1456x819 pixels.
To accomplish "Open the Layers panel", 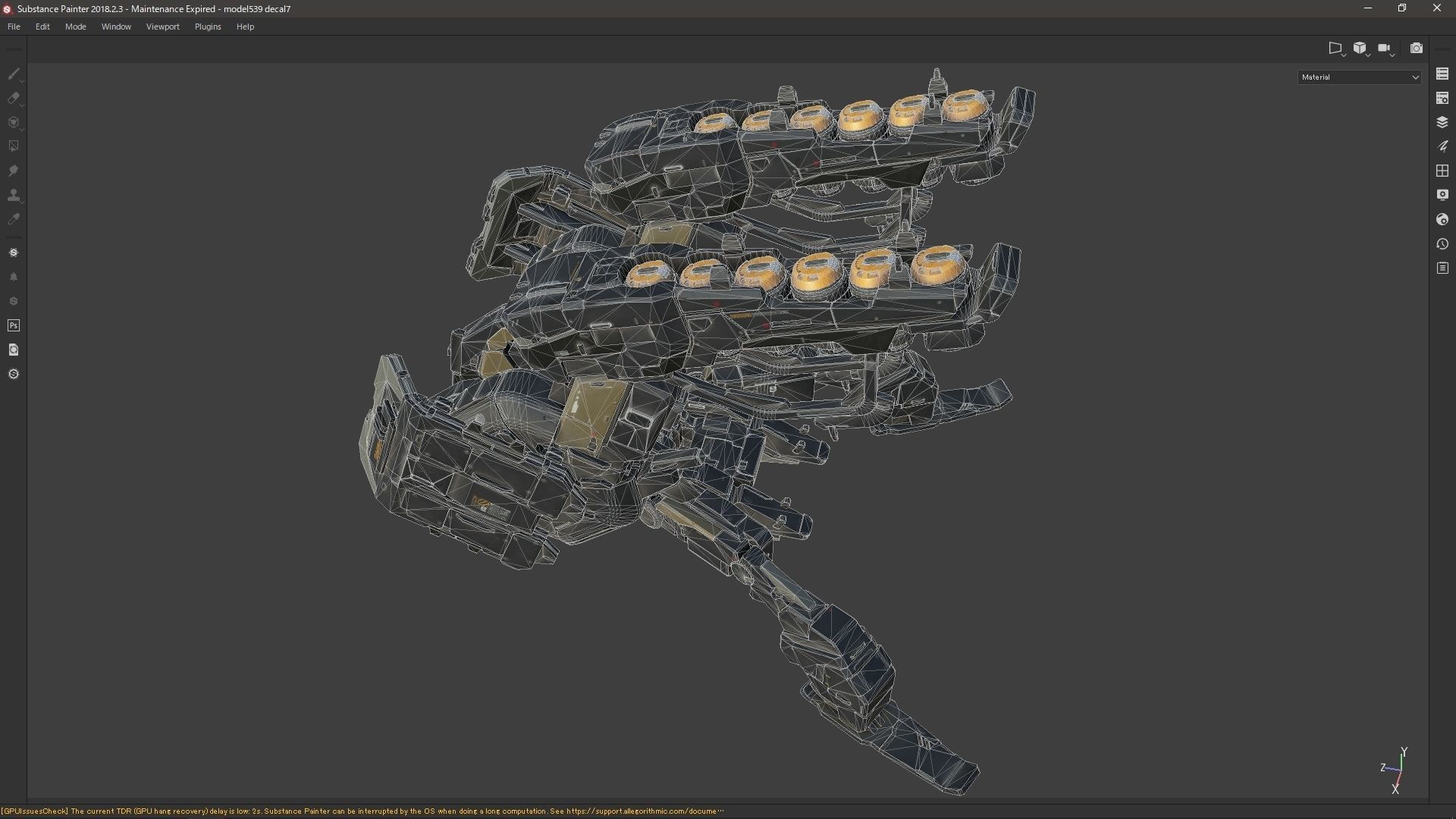I will pyautogui.click(x=1442, y=122).
